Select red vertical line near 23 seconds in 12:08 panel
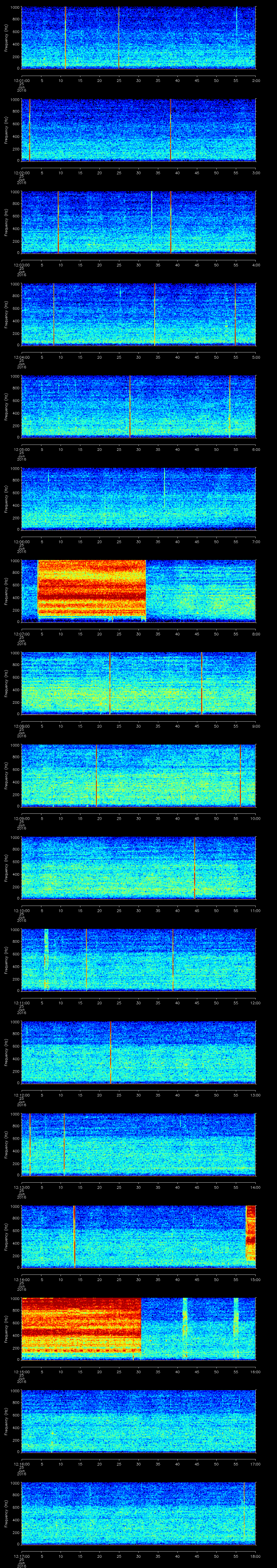The width and height of the screenshot is (277, 1568). tap(110, 682)
